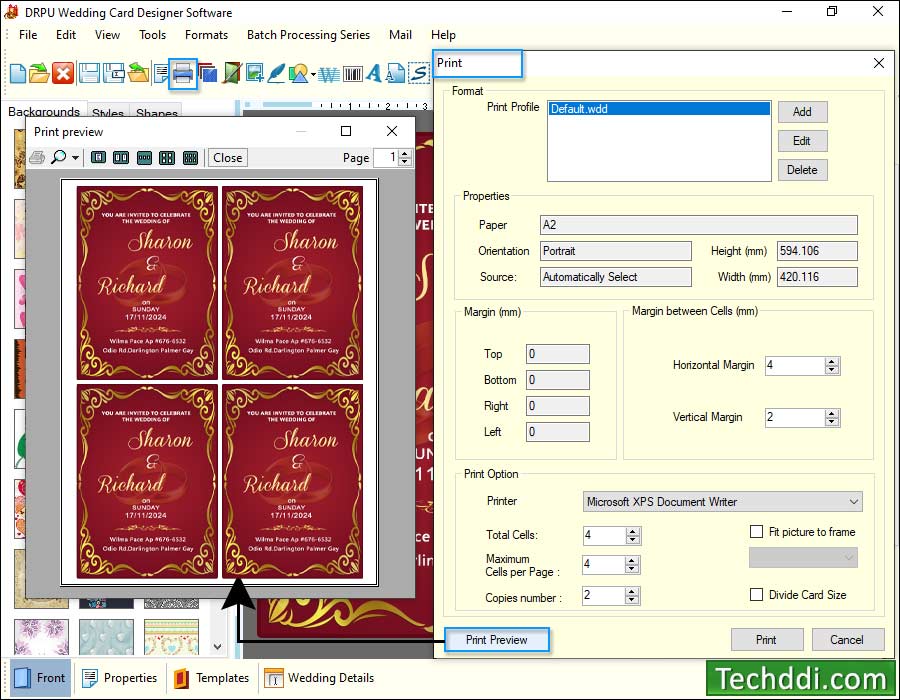The image size is (900, 700).
Task: Click the red X close-document toolbar icon
Action: click(x=63, y=73)
